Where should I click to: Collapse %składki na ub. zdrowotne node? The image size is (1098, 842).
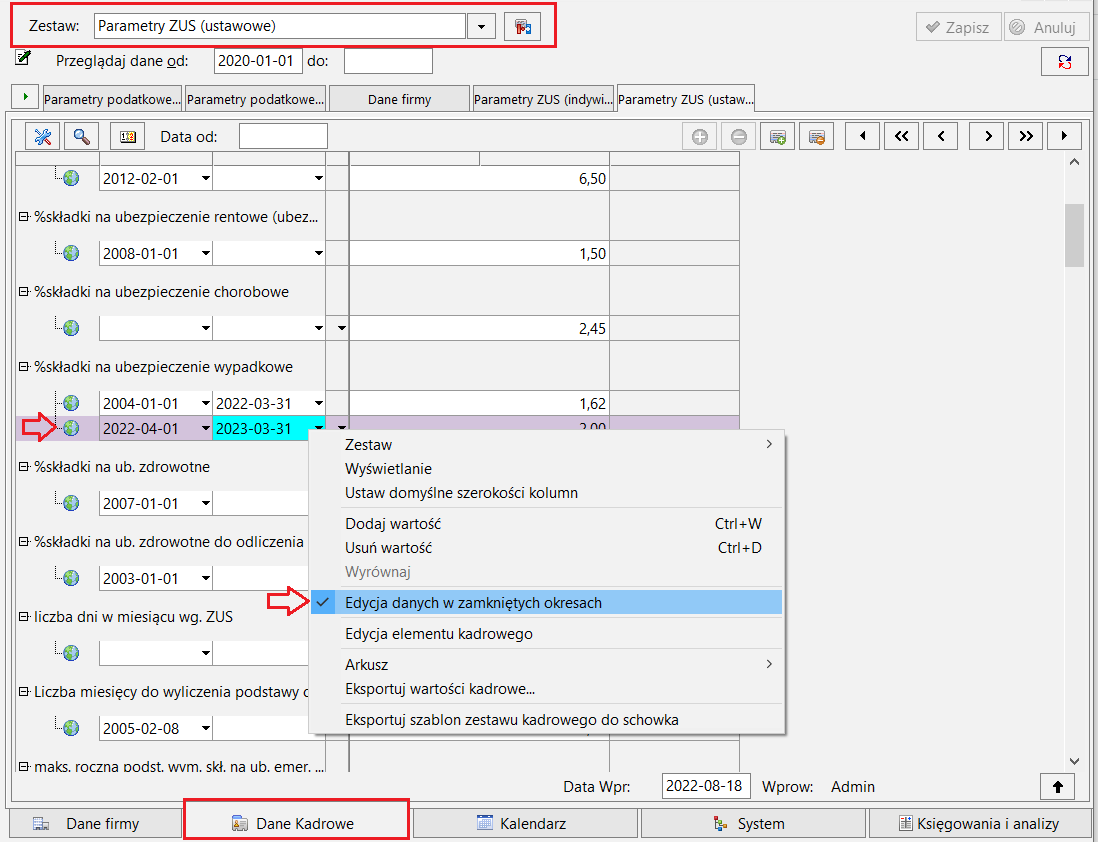(24, 467)
